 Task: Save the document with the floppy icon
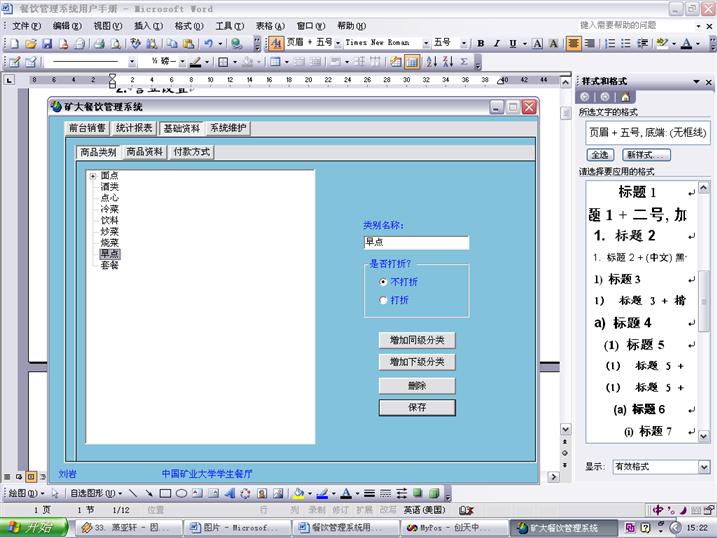coord(47,43)
